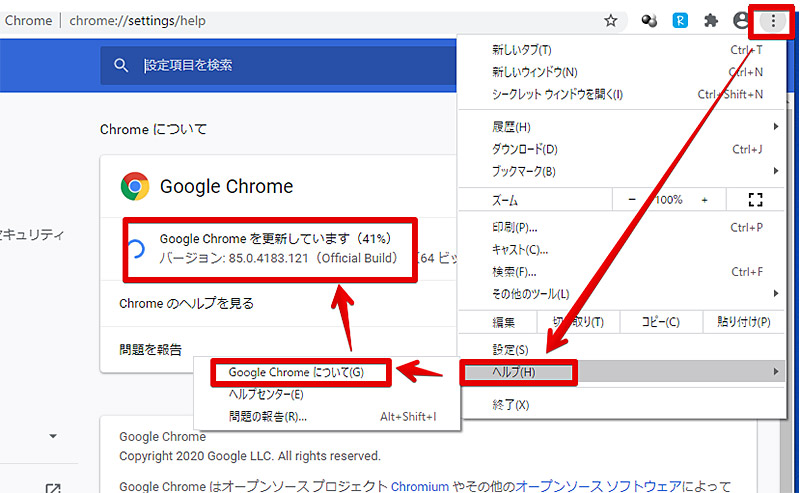Open the open source software (オープンソース ソフトウェア) link
Screen dimensions: 800x493
tap(598, 486)
